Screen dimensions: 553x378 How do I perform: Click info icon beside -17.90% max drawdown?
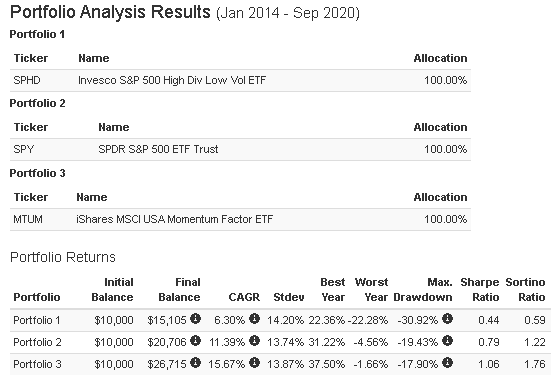pos(447,362)
